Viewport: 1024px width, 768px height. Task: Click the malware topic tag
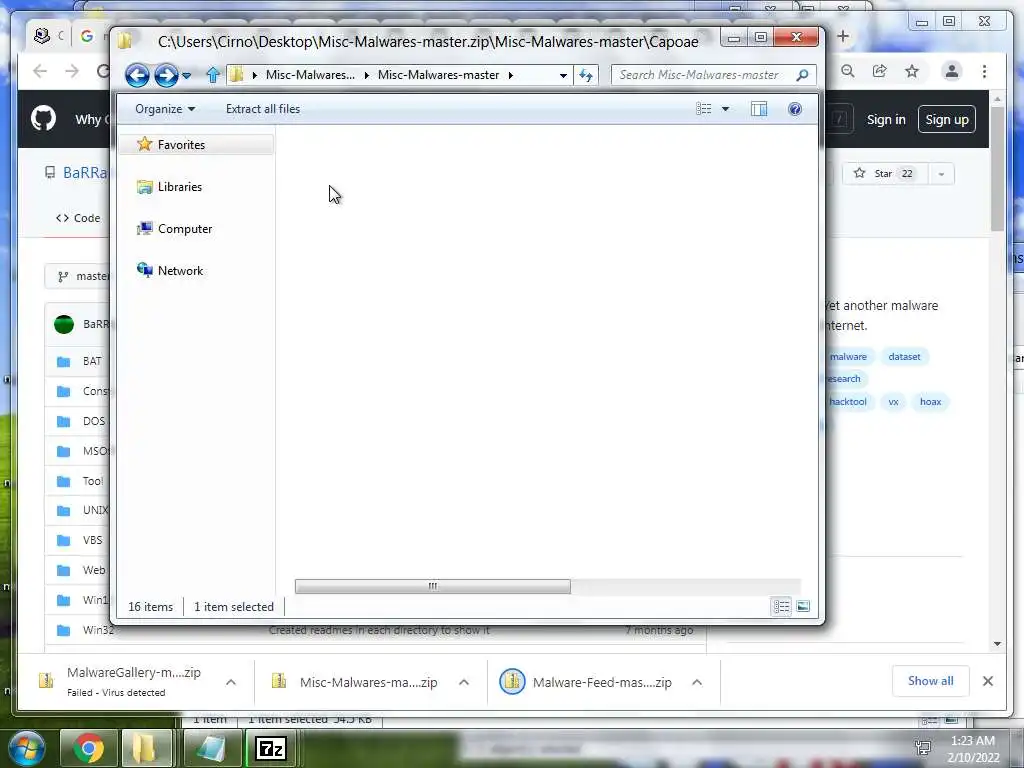[848, 357]
